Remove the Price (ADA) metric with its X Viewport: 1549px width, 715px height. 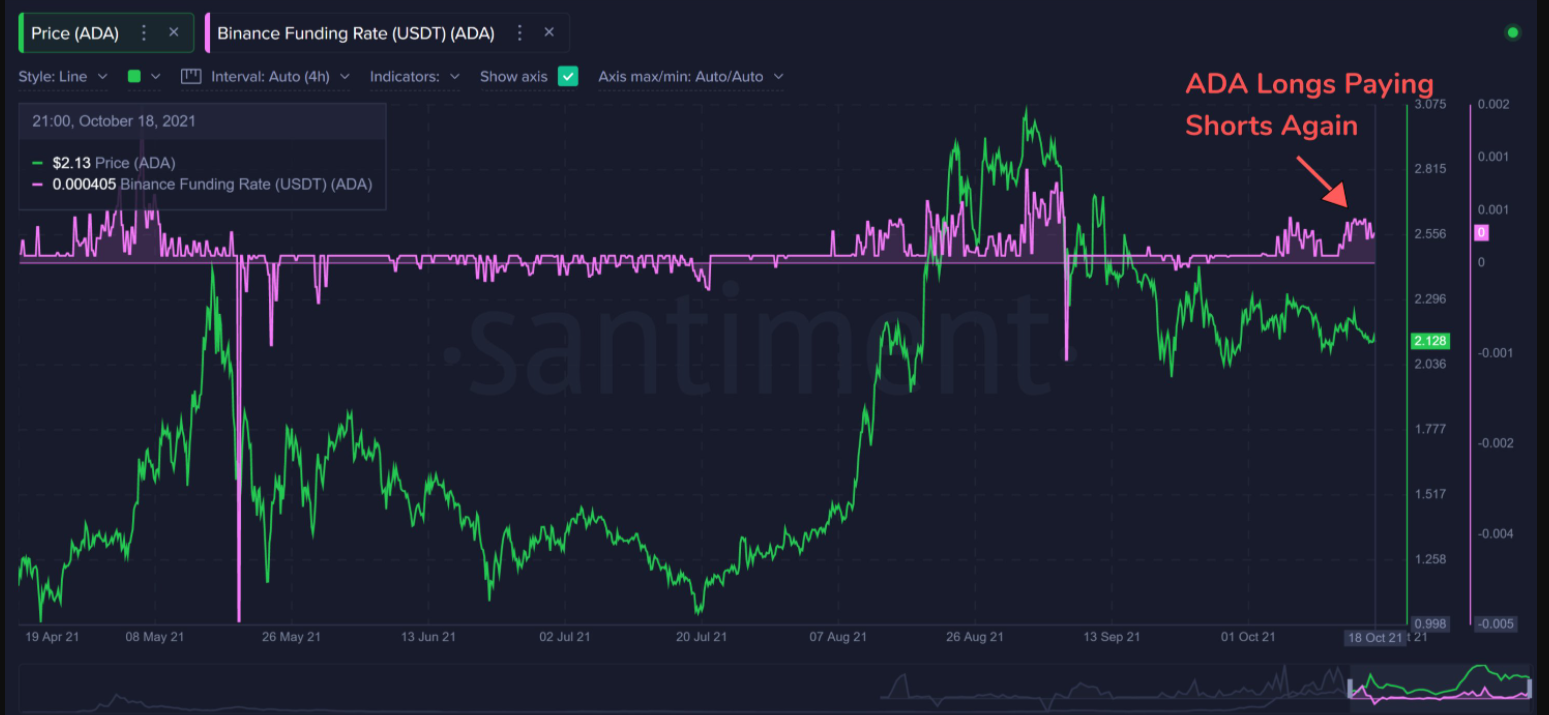click(x=173, y=33)
